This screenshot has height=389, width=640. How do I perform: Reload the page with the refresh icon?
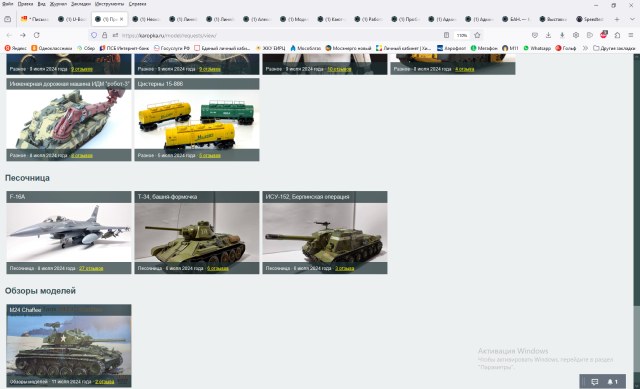(x=36, y=36)
